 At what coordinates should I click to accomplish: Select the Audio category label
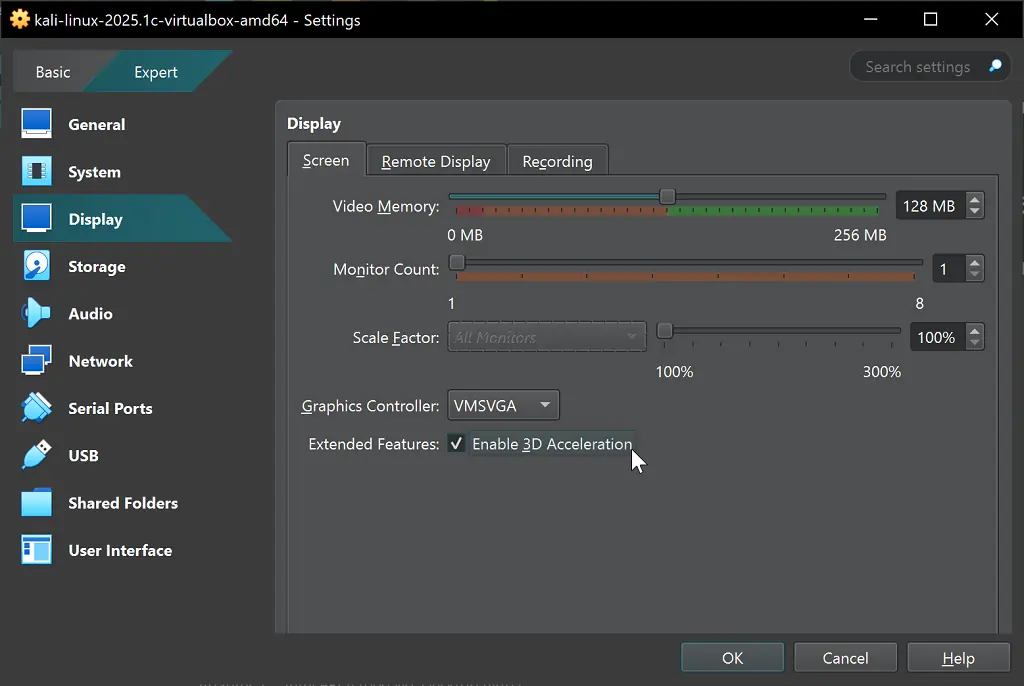point(90,314)
